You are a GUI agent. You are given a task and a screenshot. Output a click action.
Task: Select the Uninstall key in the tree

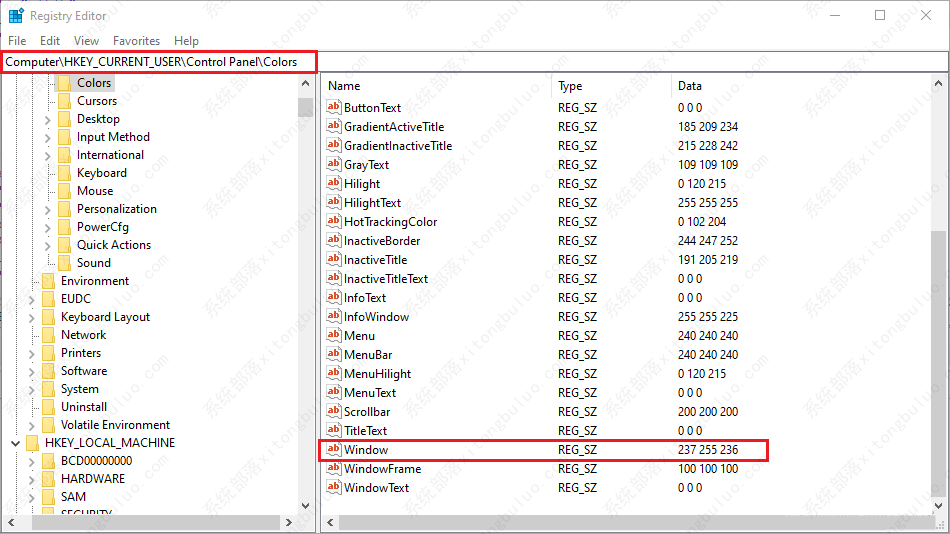(x=84, y=407)
